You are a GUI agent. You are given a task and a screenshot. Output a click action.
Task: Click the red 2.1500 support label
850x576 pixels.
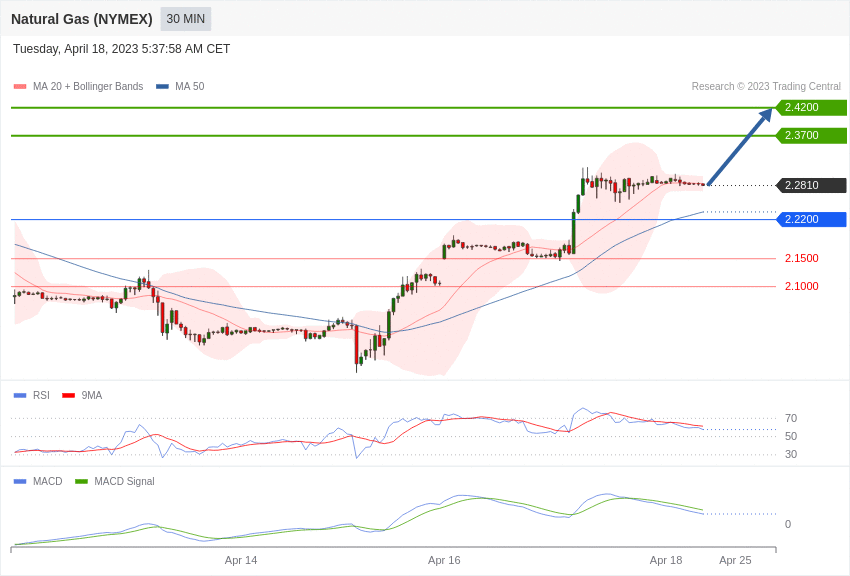point(801,258)
